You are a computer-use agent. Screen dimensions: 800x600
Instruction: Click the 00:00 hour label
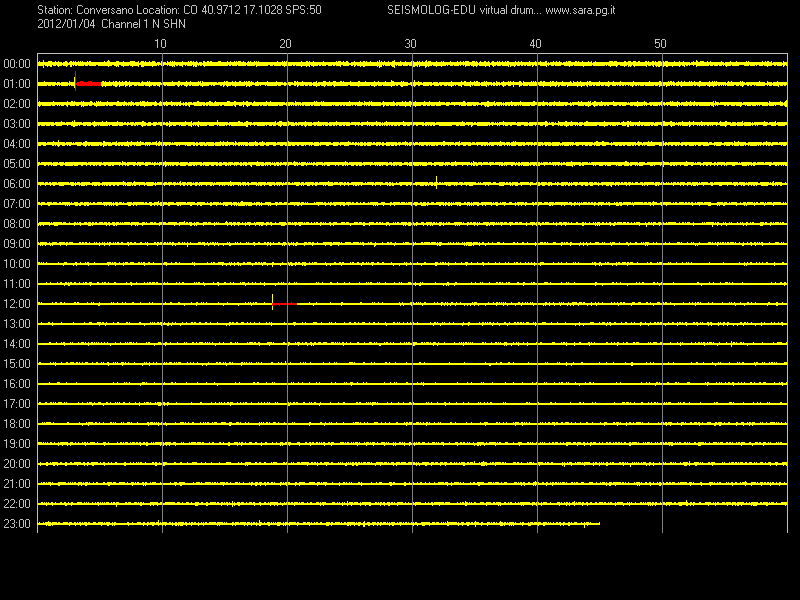click(17, 64)
